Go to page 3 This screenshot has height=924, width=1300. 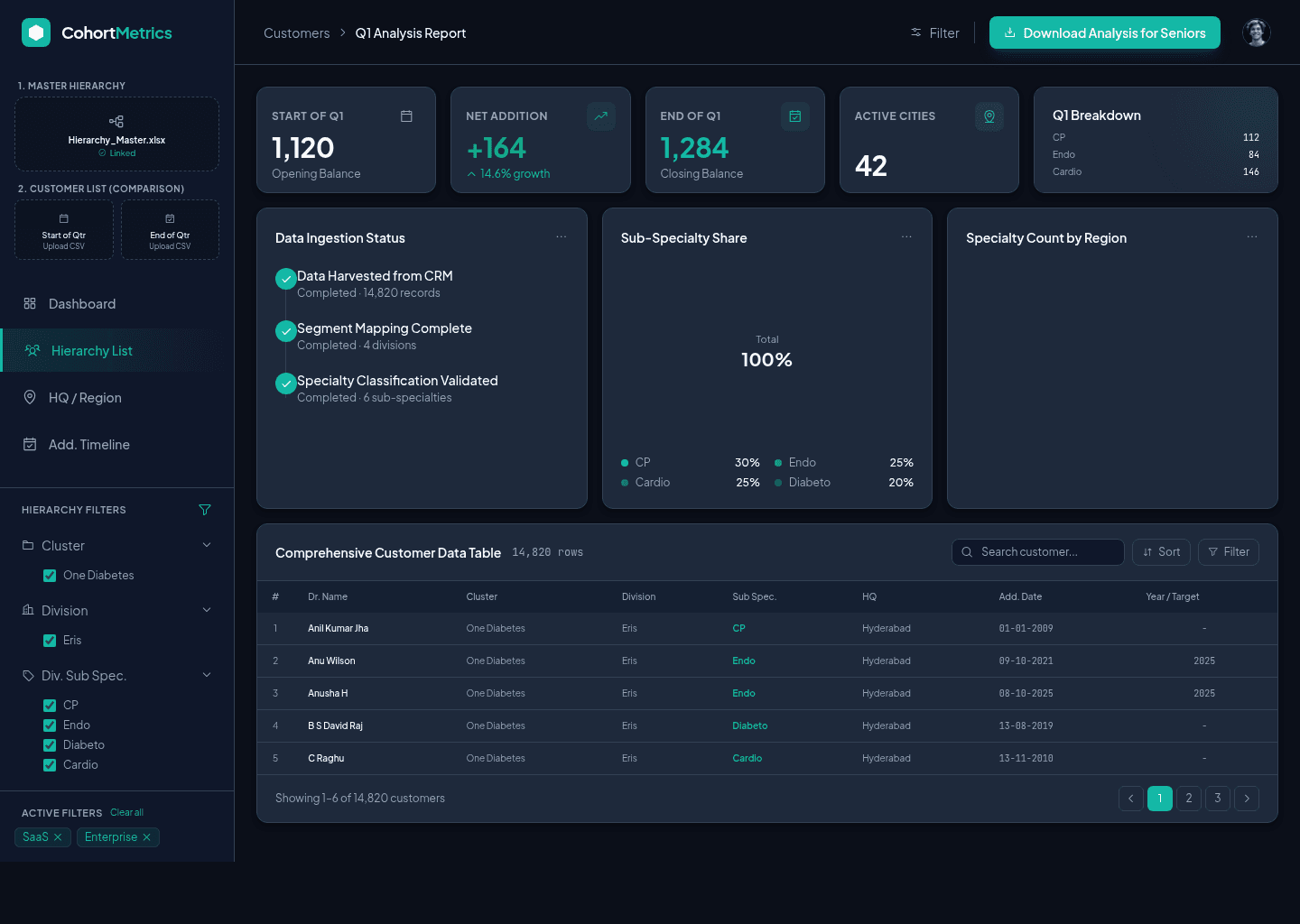(1218, 799)
